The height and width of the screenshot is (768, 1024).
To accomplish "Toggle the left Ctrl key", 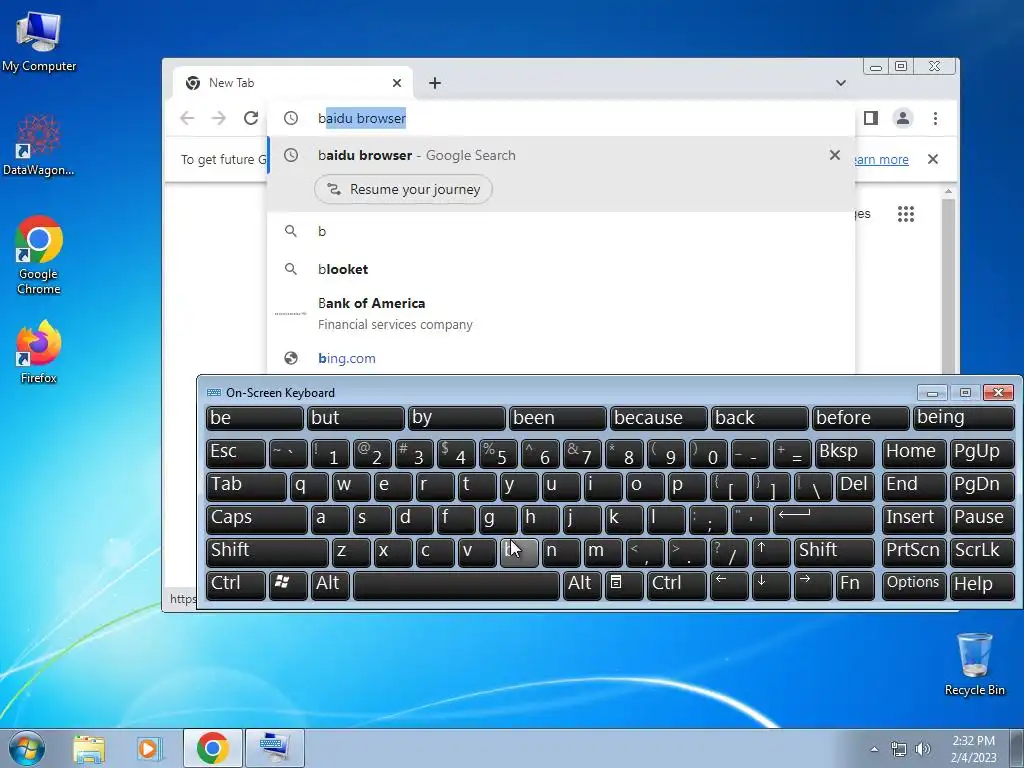I will (x=236, y=584).
